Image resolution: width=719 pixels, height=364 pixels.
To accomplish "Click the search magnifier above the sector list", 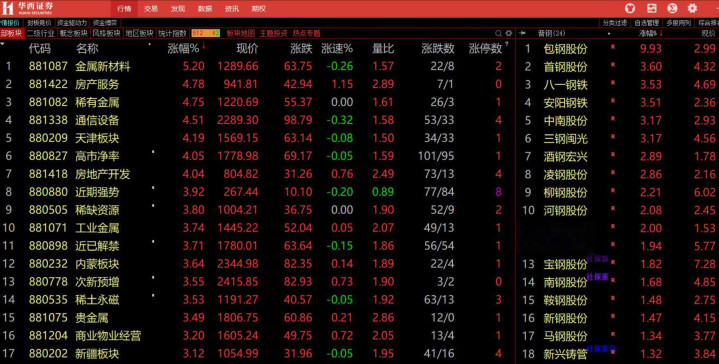I will tap(498, 33).
